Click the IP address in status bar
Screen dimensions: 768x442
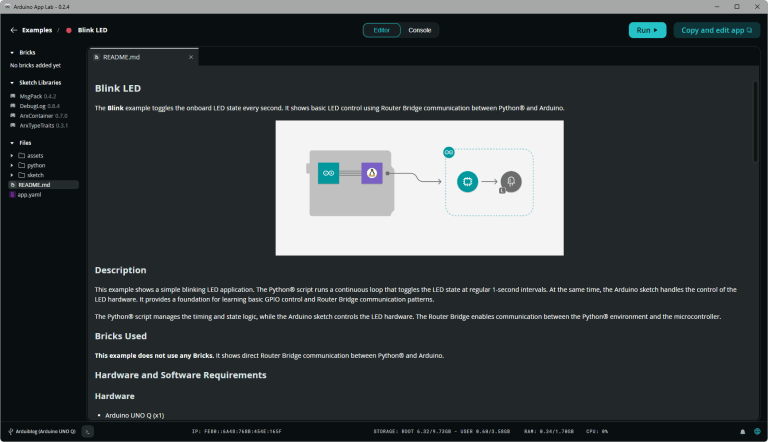point(237,431)
